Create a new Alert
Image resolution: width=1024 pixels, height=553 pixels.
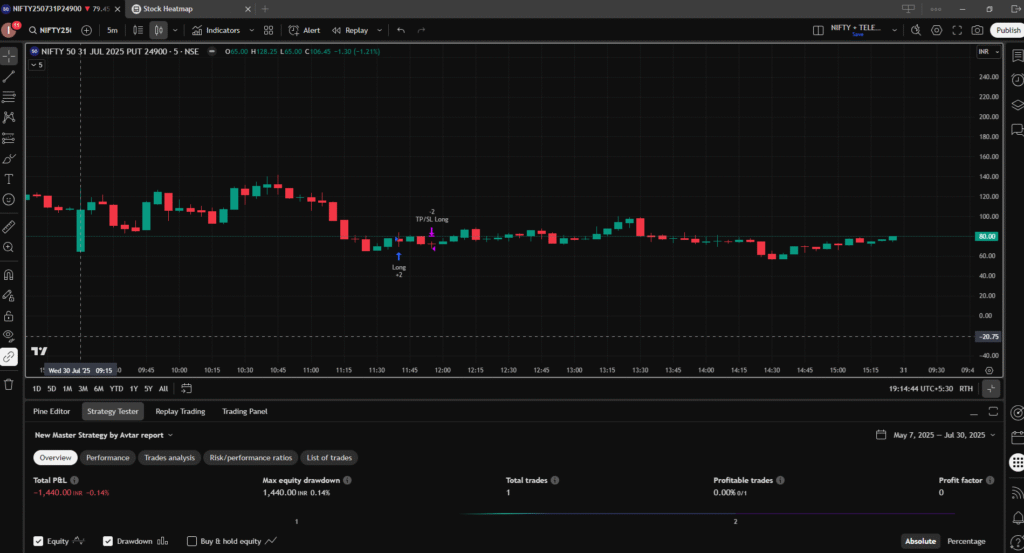pyautogui.click(x=304, y=30)
